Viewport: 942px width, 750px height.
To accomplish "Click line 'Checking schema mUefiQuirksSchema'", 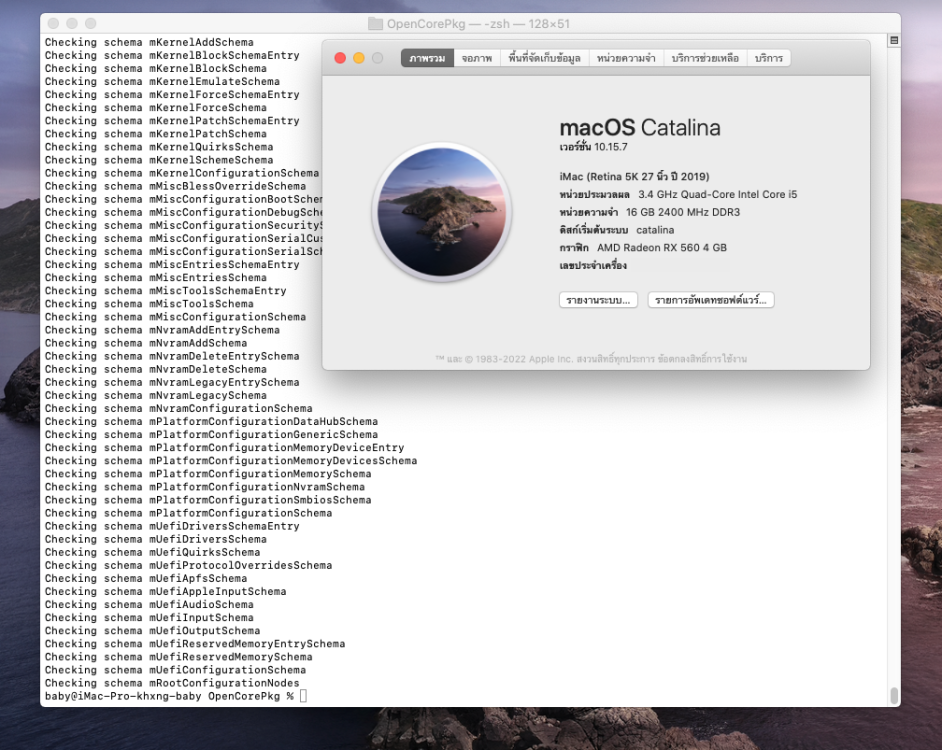I will tap(153, 552).
